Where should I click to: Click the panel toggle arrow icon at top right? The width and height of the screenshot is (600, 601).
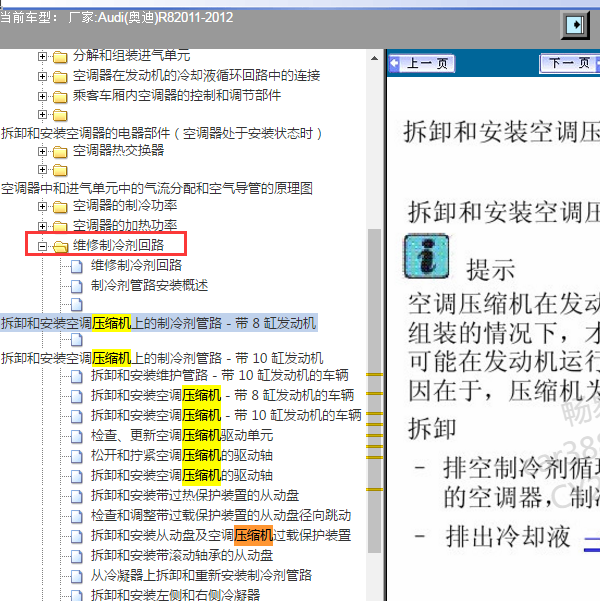pyautogui.click(x=575, y=25)
